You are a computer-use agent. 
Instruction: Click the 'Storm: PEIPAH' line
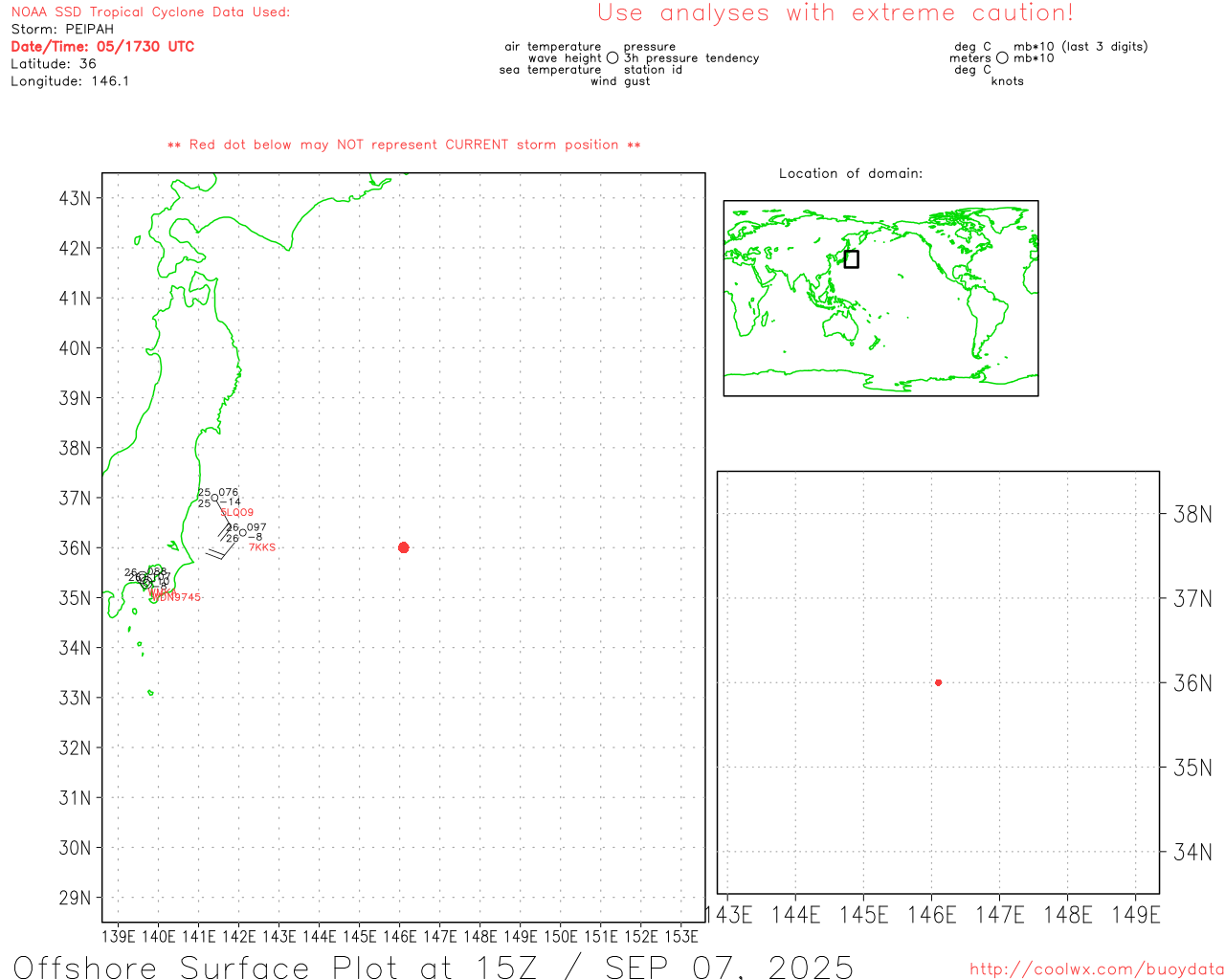click(62, 30)
